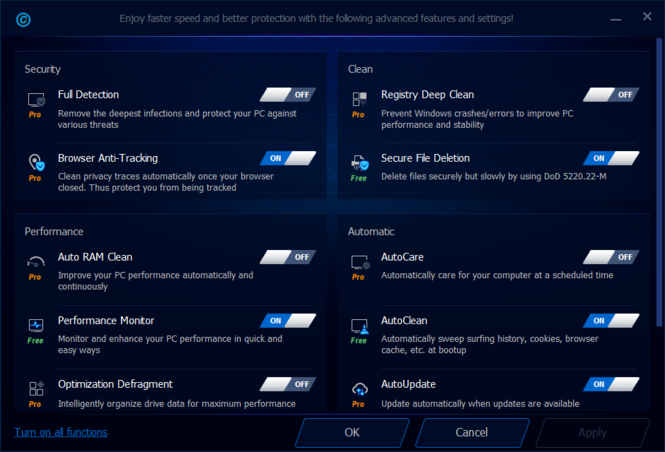This screenshot has height=452, width=665.
Task: Click the Advanced SystemCare logo icon
Action: coord(23,20)
